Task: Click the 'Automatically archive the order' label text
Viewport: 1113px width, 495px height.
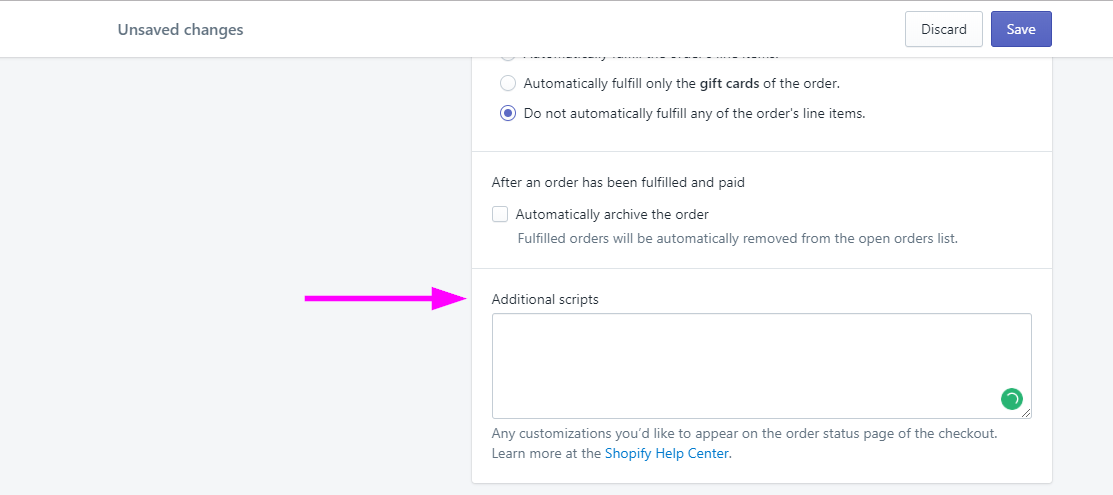Action: 613,214
